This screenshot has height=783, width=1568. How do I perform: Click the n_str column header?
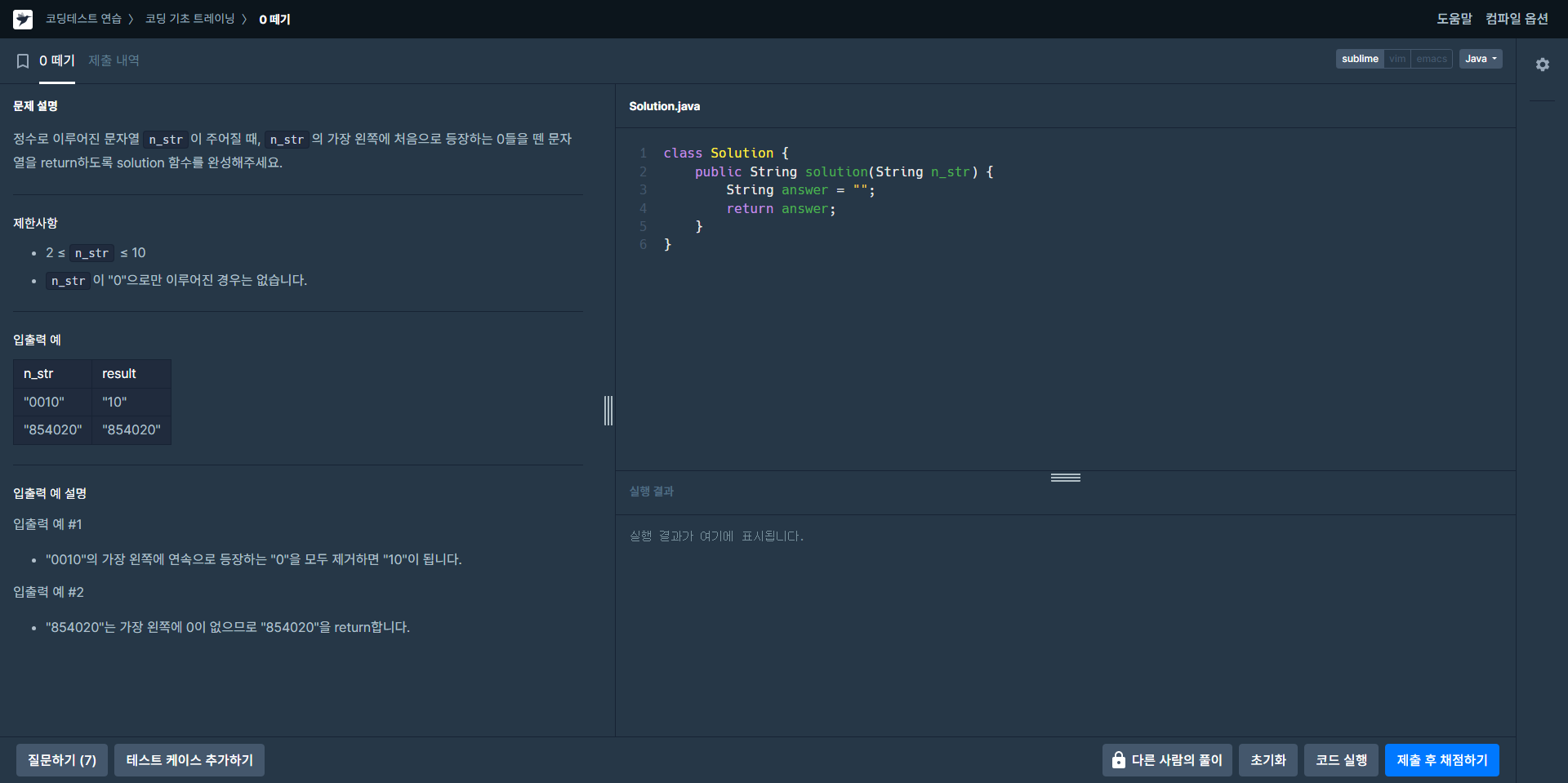click(x=52, y=374)
